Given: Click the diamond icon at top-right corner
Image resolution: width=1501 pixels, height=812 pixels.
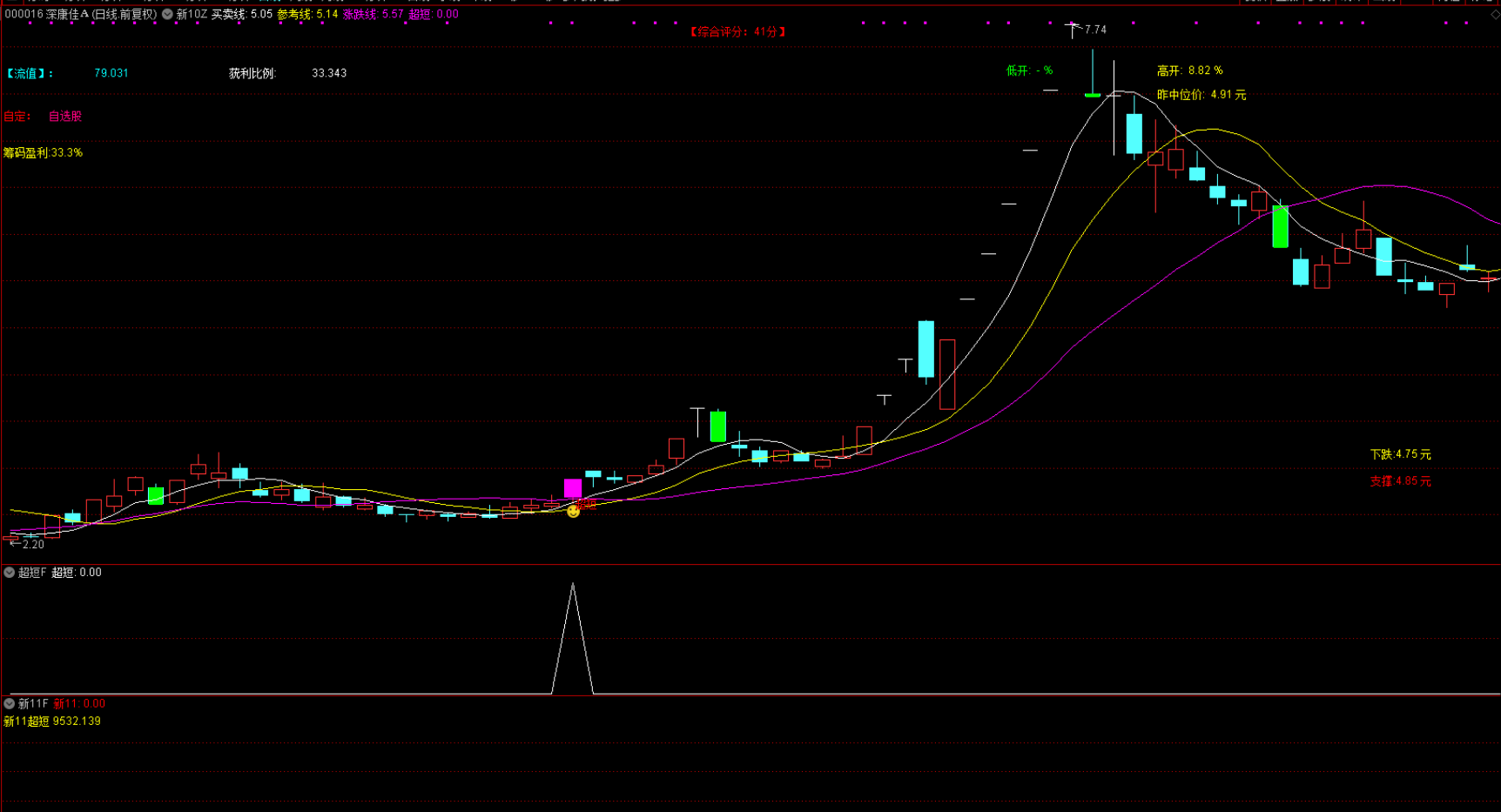Looking at the screenshot, I should coord(1495,15).
